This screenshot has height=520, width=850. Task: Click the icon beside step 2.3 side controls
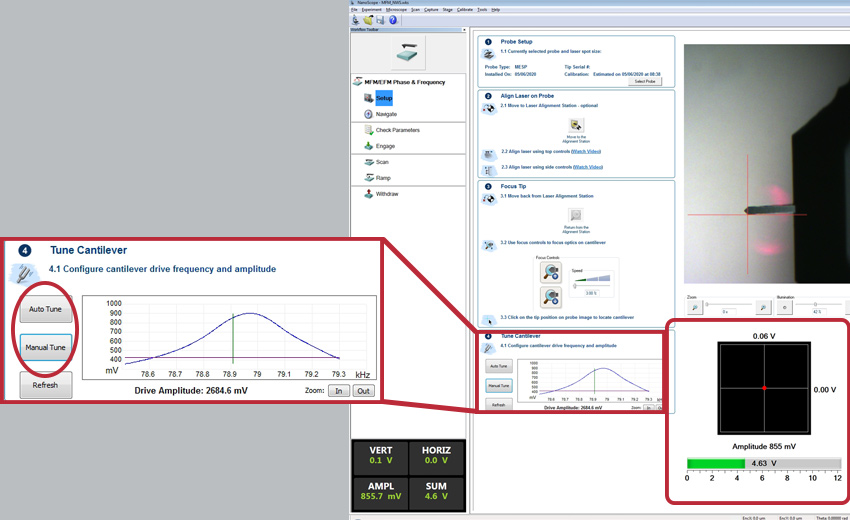[x=489, y=171]
